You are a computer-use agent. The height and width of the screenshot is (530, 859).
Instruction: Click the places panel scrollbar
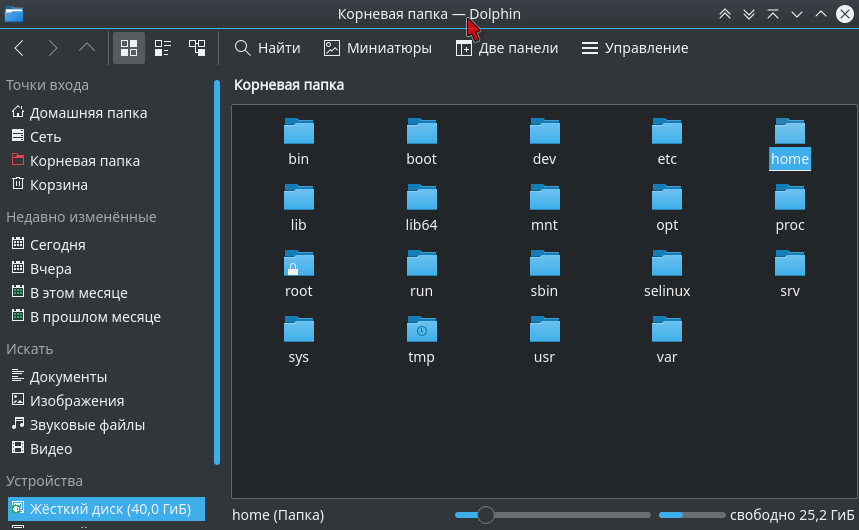(217, 272)
